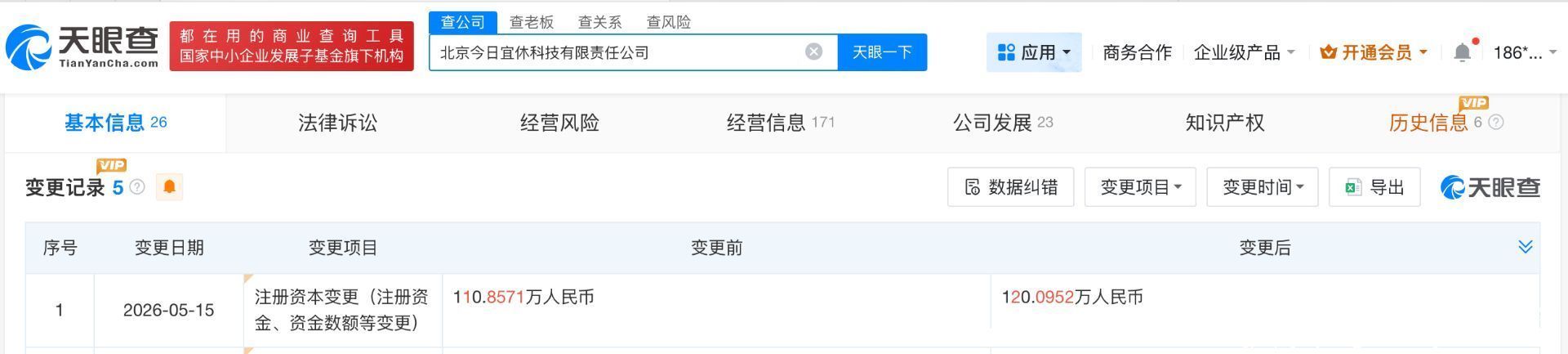Expand the 企业级产品 menu
The height and width of the screenshot is (354, 1568).
[x=1244, y=53]
